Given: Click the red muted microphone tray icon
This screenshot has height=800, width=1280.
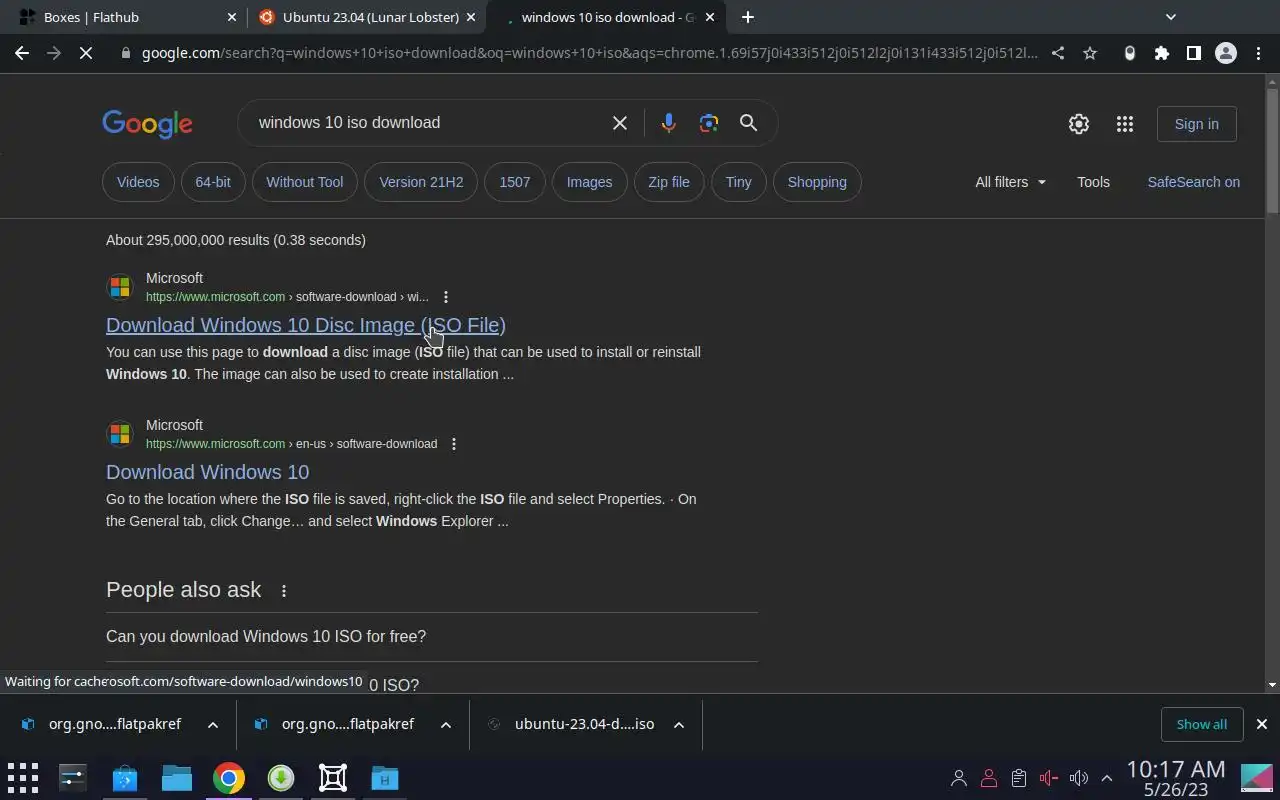Looking at the screenshot, I should tap(1049, 778).
